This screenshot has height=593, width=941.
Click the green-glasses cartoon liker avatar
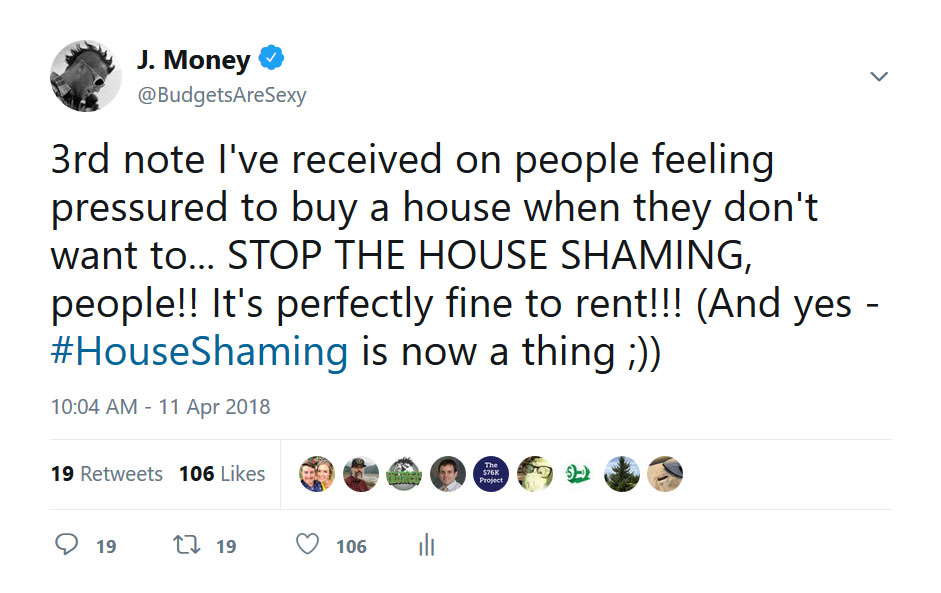click(535, 474)
